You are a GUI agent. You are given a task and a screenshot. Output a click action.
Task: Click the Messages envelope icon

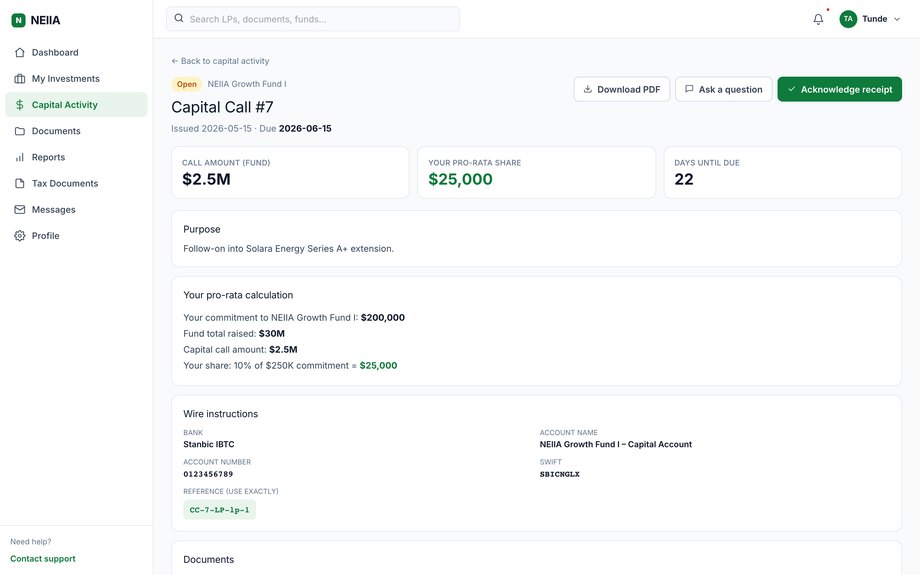point(19,209)
